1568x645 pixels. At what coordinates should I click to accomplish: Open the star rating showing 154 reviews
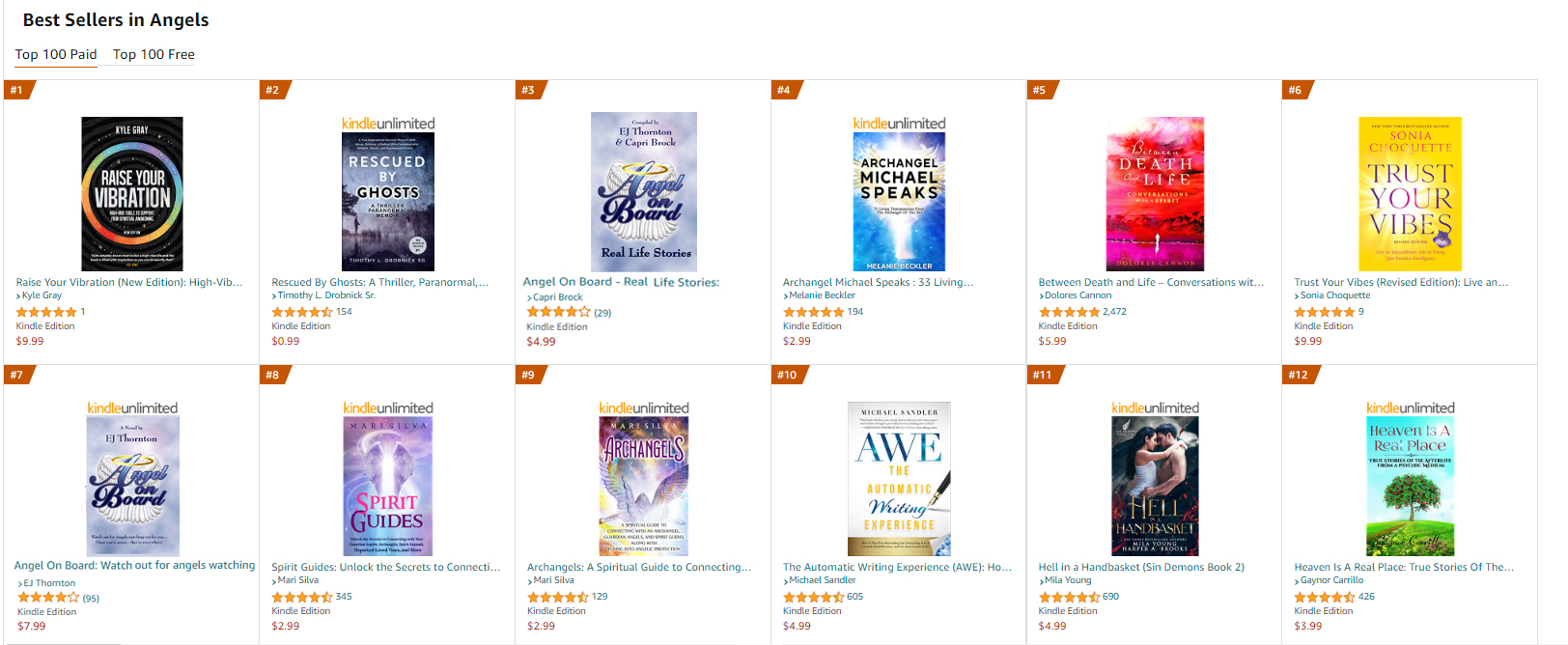(312, 312)
